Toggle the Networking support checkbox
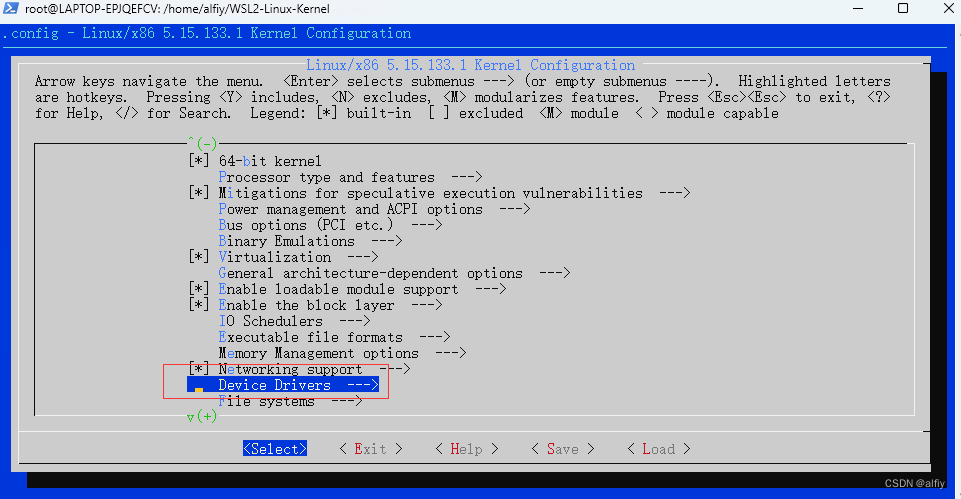Viewport: 961px width, 499px height. coord(199,369)
